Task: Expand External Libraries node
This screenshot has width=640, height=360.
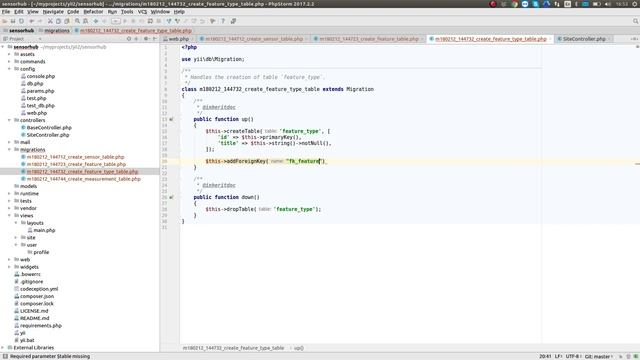Action: pos(3,348)
